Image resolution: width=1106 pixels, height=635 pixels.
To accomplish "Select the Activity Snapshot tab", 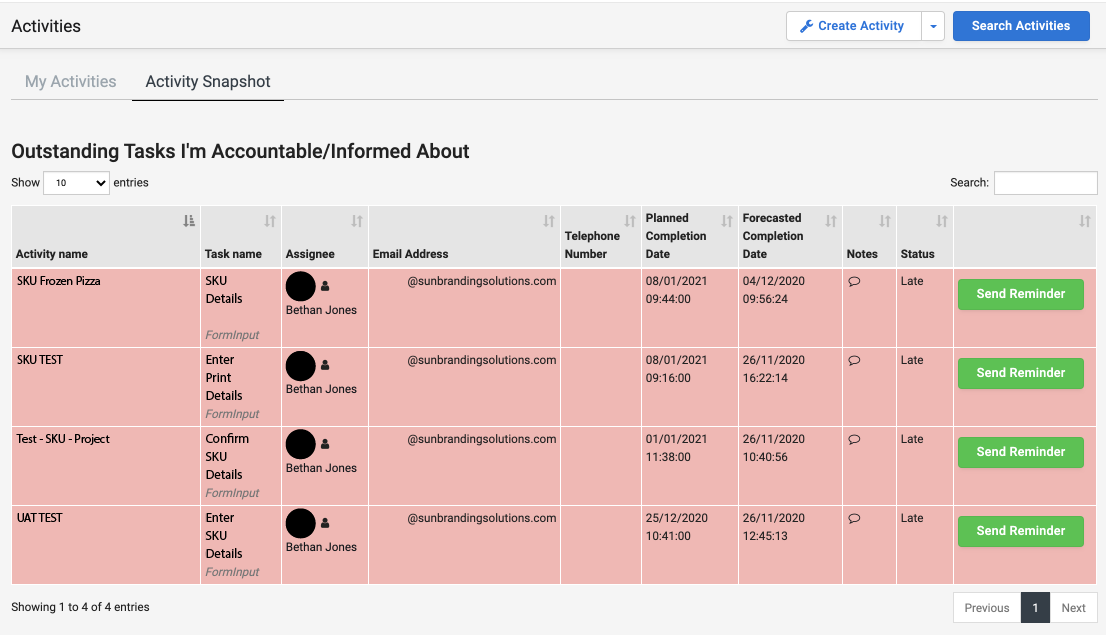I will coord(208,82).
